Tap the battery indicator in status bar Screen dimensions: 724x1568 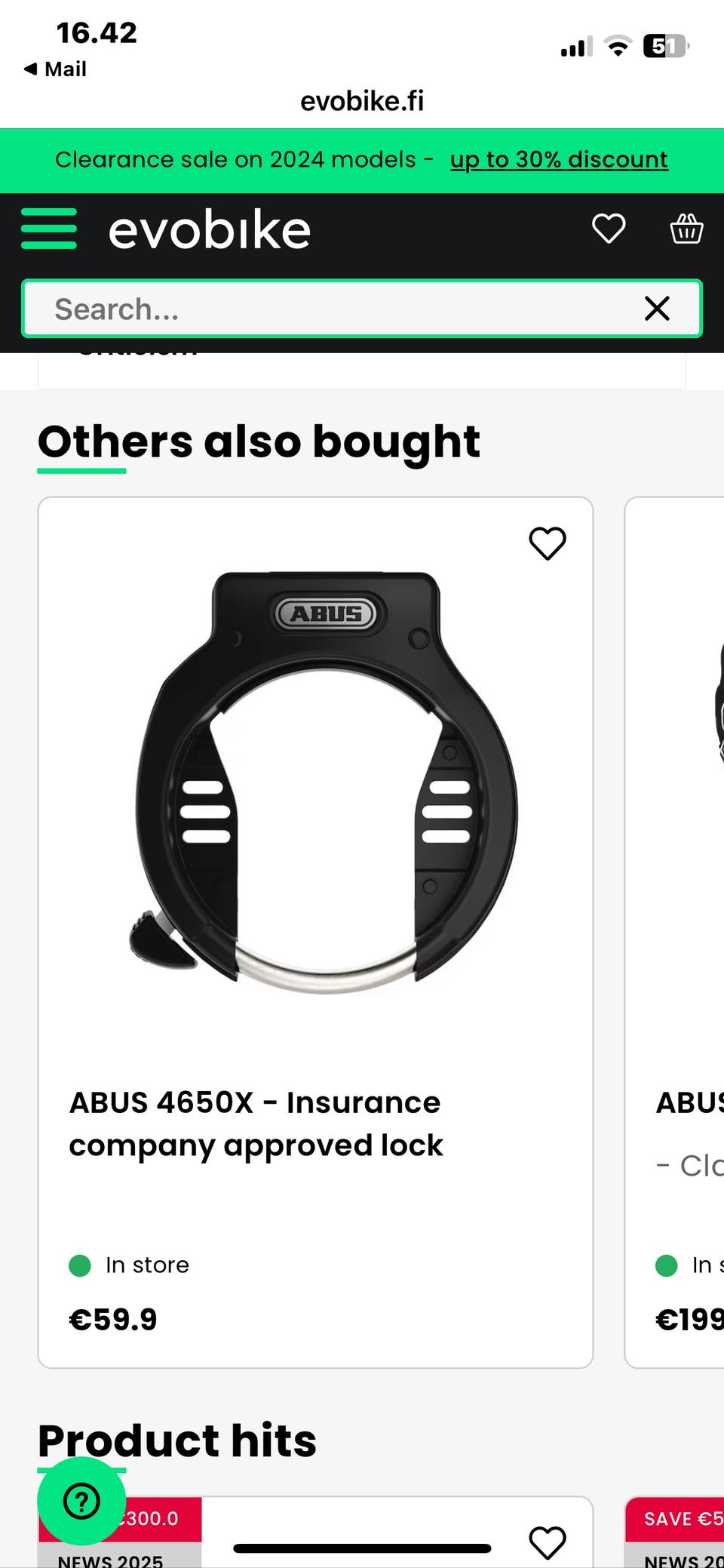664,47
